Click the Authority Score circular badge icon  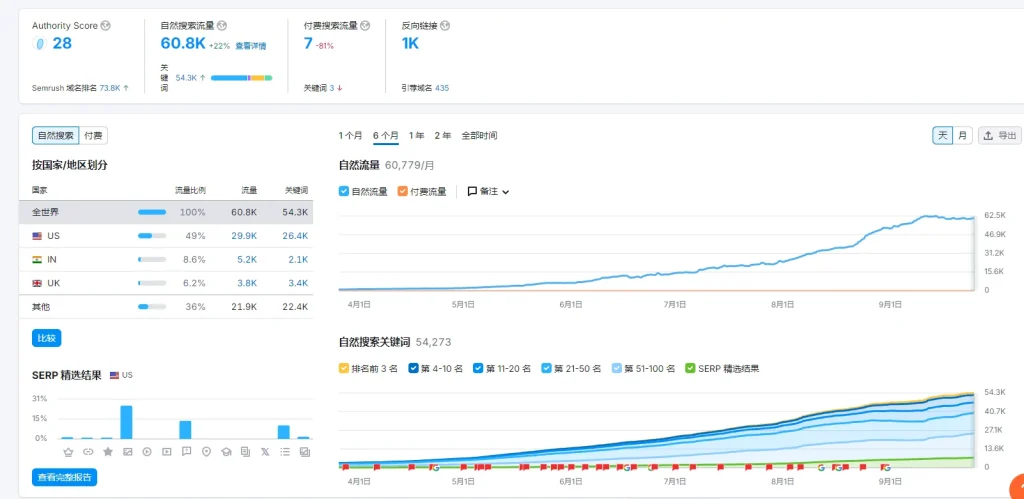(40, 44)
